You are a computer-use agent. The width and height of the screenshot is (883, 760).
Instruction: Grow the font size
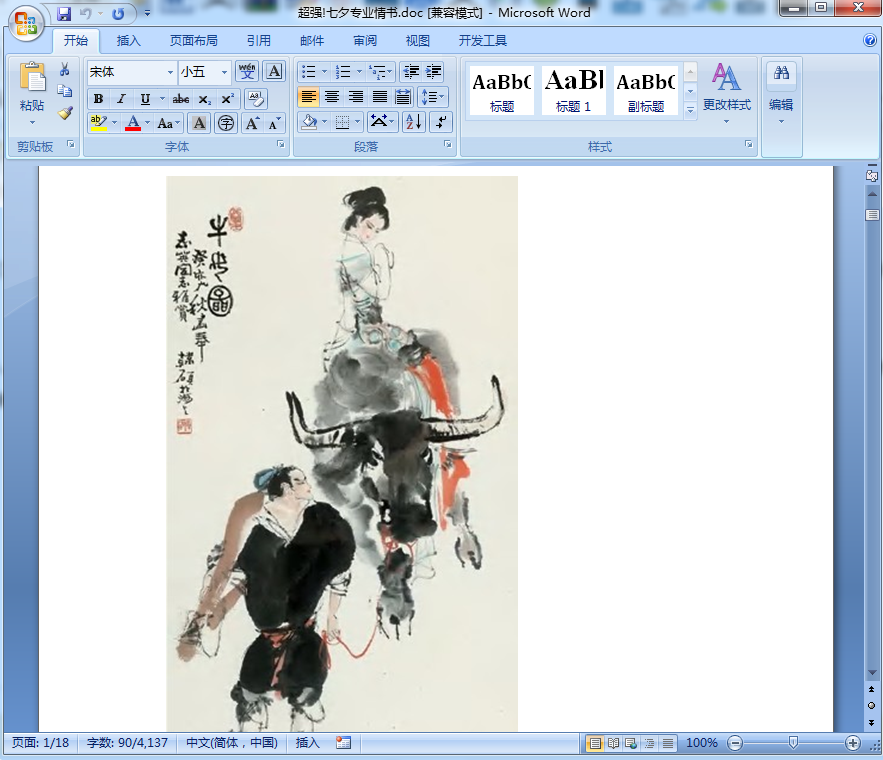(x=252, y=123)
